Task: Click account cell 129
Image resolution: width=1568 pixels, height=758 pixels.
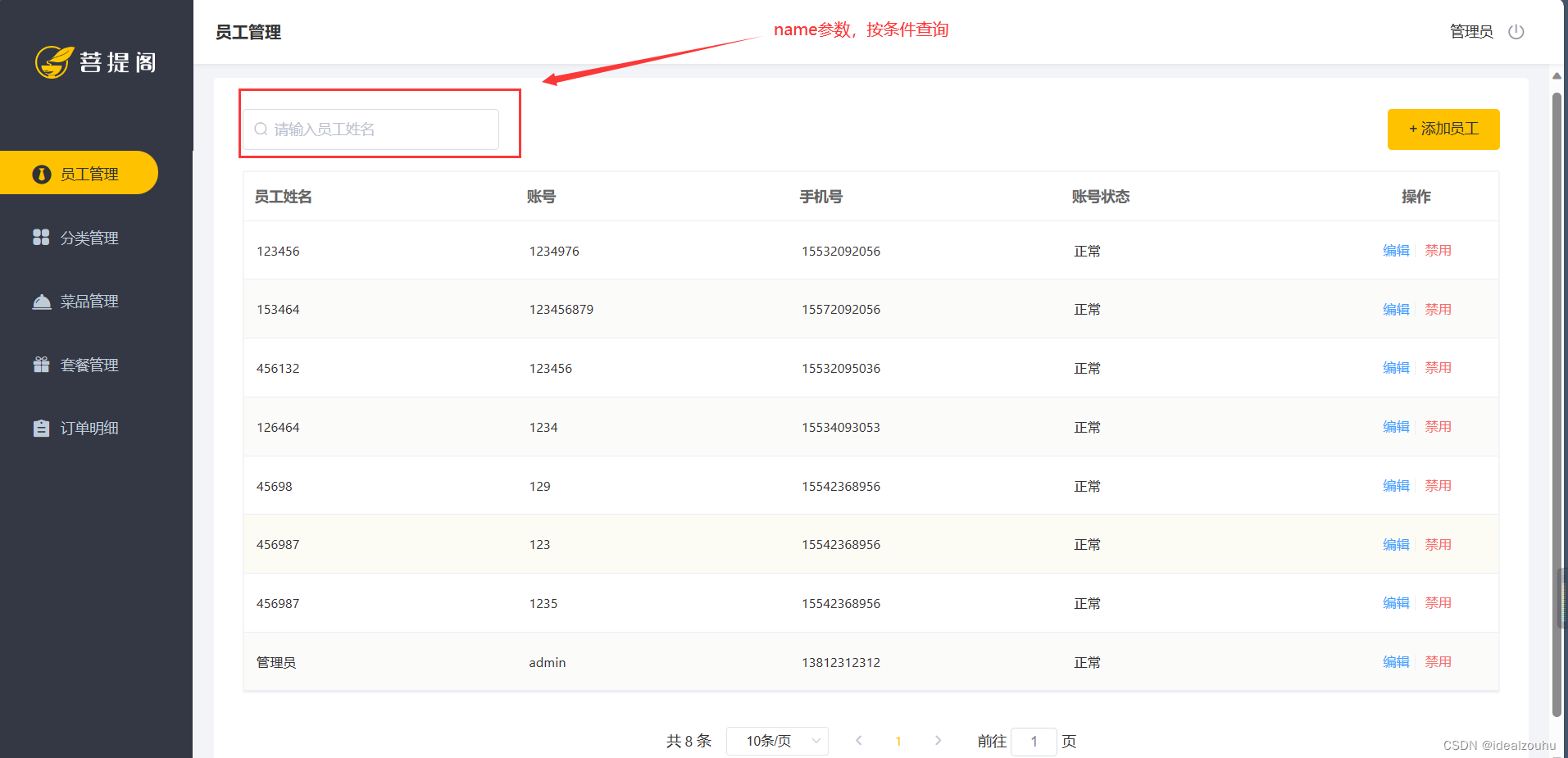Action: click(x=540, y=487)
